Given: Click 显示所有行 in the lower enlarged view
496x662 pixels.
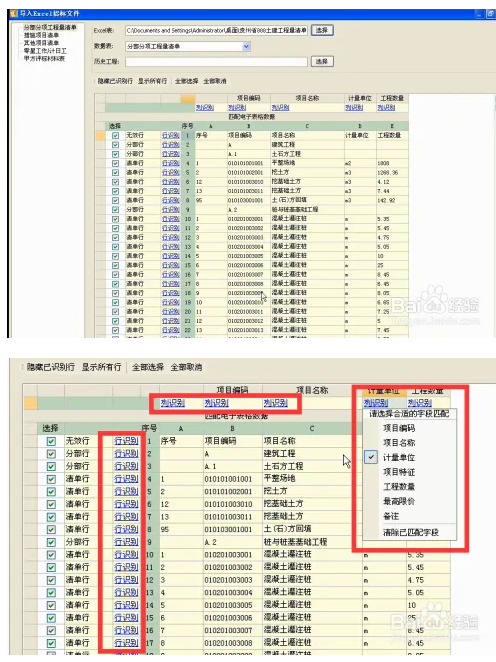Looking at the screenshot, I should [101, 367].
